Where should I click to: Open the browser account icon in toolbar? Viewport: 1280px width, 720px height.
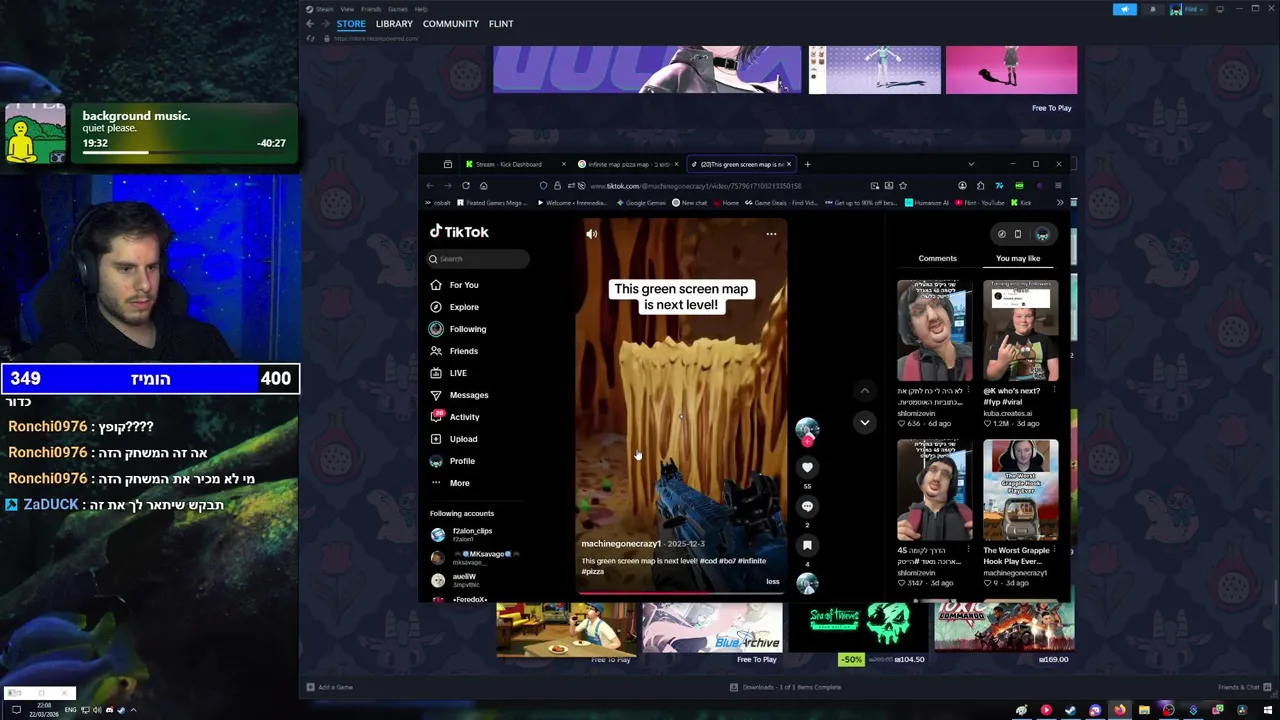[962, 186]
